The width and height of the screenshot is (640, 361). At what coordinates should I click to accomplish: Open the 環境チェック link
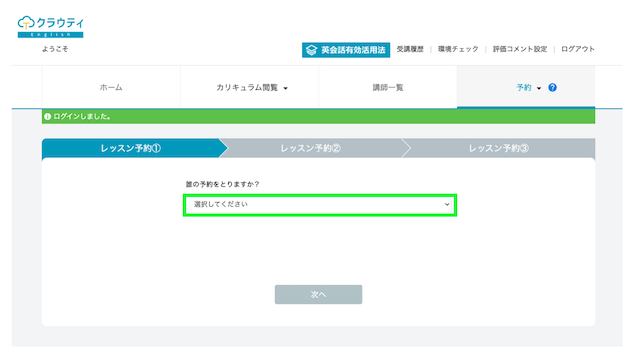(x=458, y=49)
